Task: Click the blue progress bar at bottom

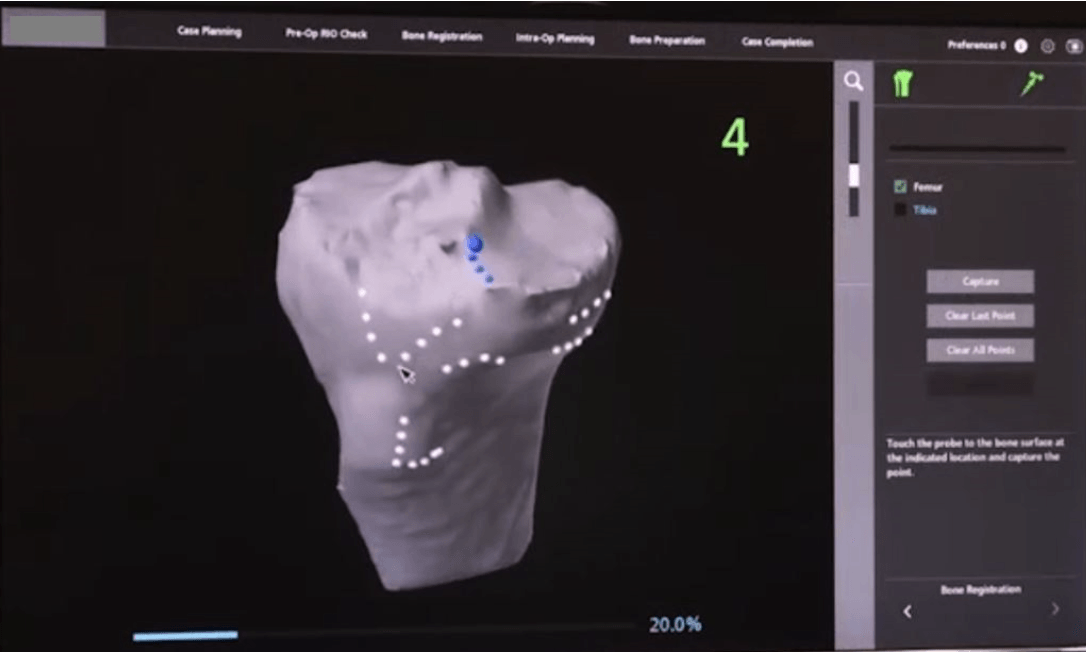Action: 185,634
